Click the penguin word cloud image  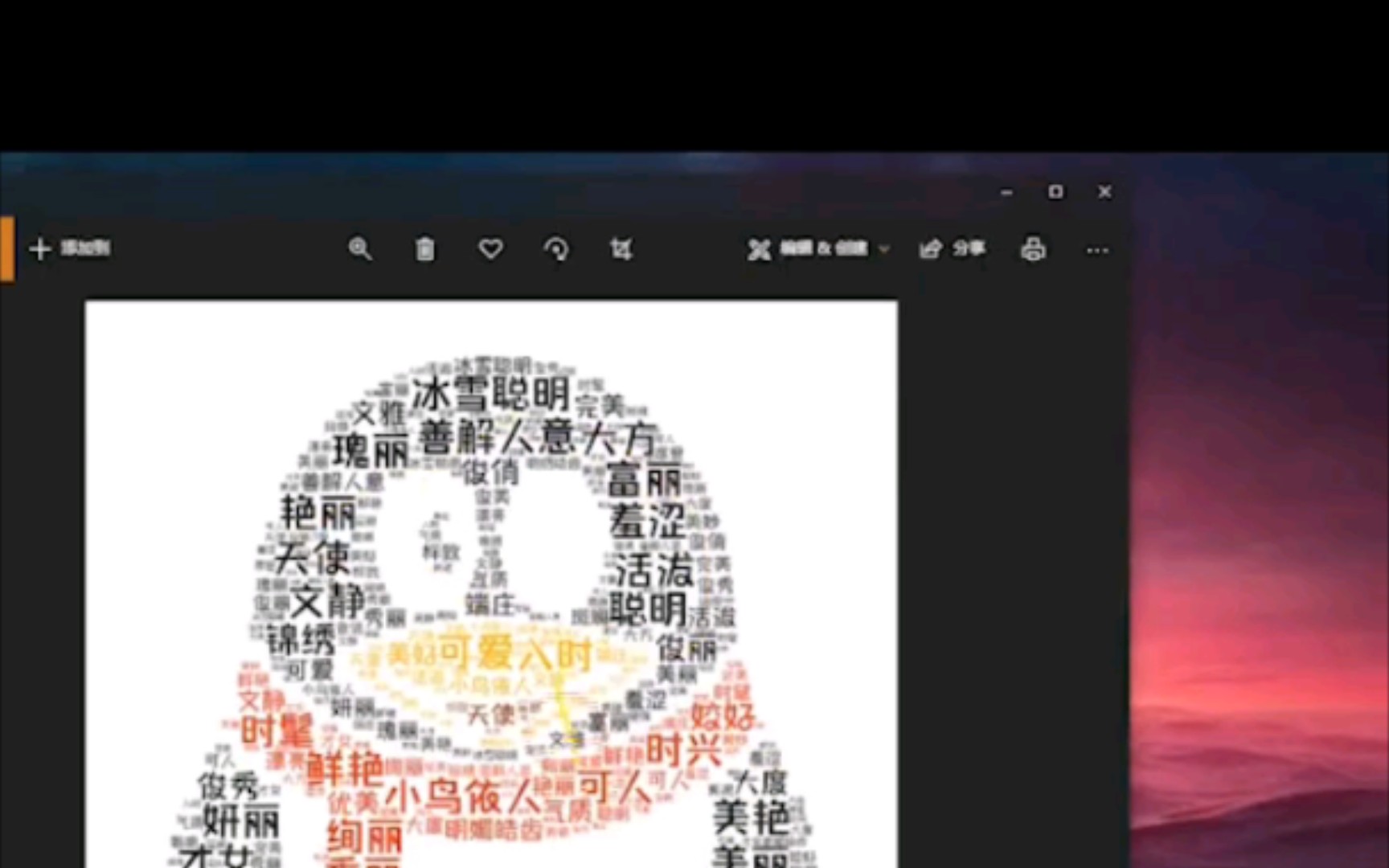click(x=491, y=584)
